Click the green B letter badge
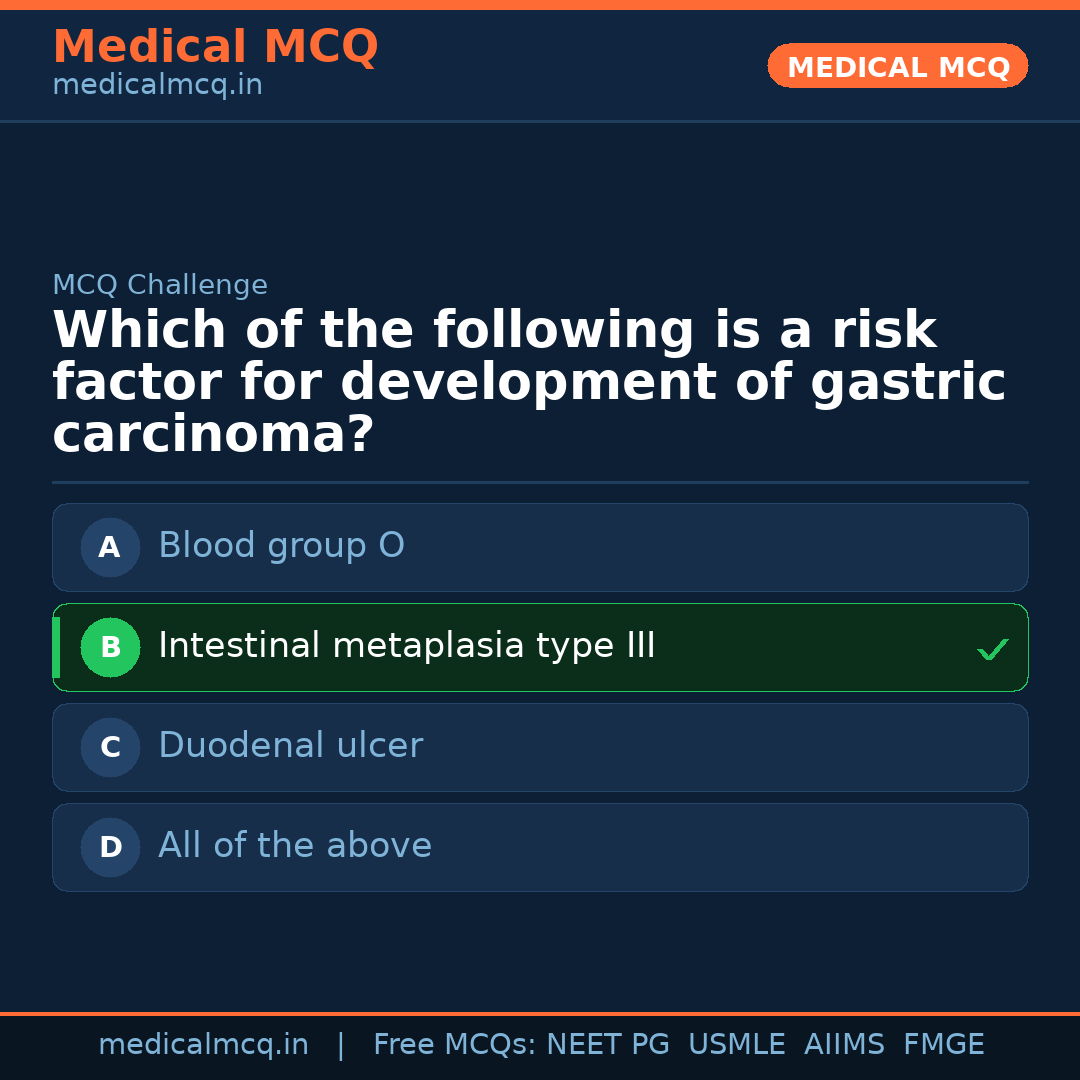 click(x=110, y=647)
